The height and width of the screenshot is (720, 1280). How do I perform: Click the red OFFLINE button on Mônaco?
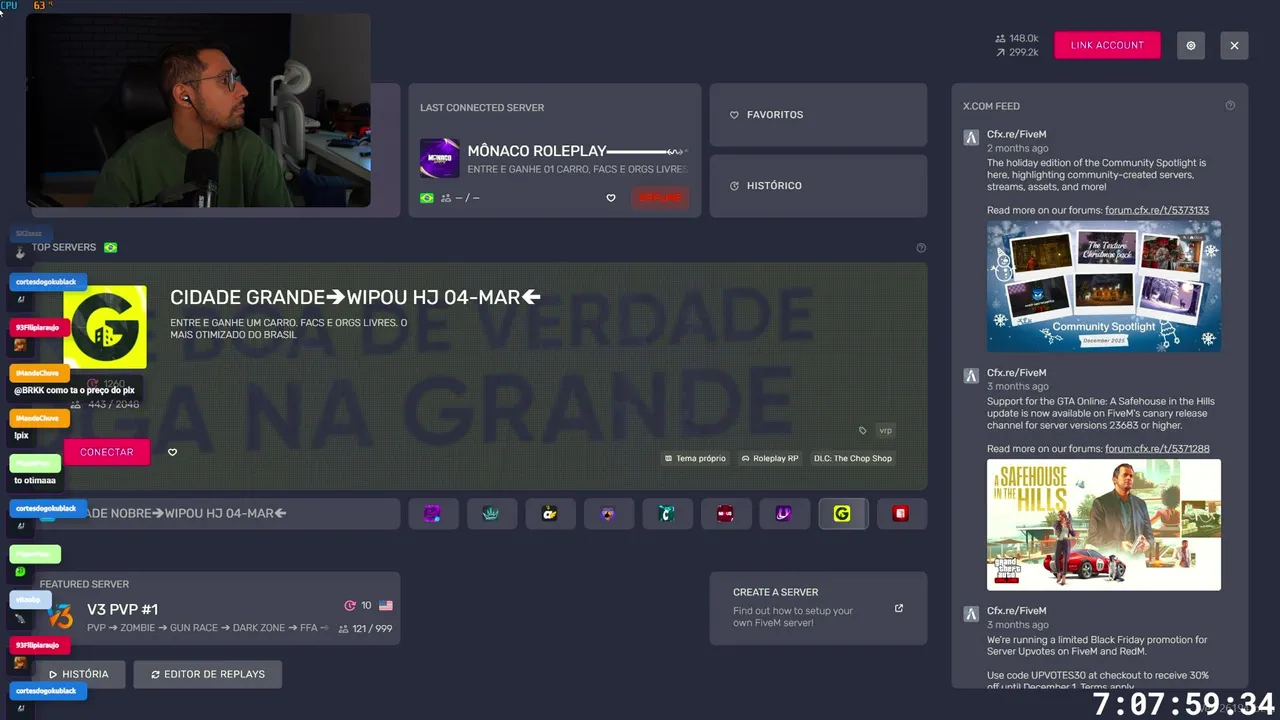(660, 198)
